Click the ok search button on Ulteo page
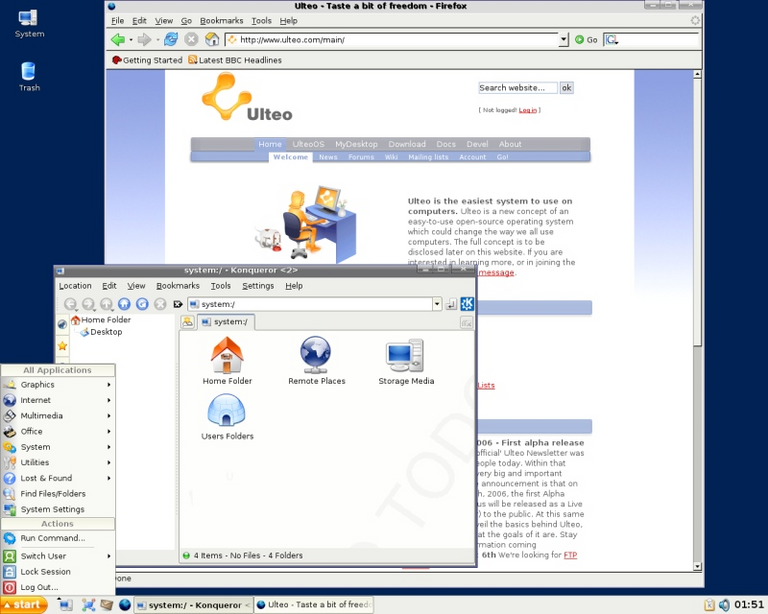 pos(566,88)
